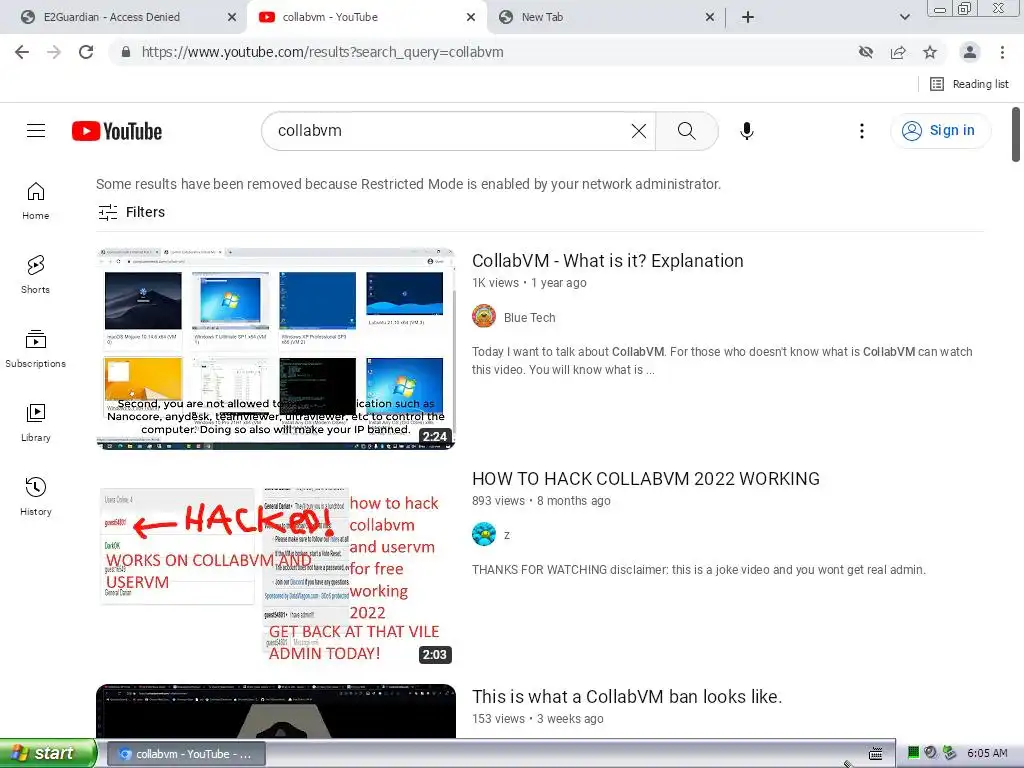Open the YouTube hamburger guide menu
The height and width of the screenshot is (768, 1024).
36,131
